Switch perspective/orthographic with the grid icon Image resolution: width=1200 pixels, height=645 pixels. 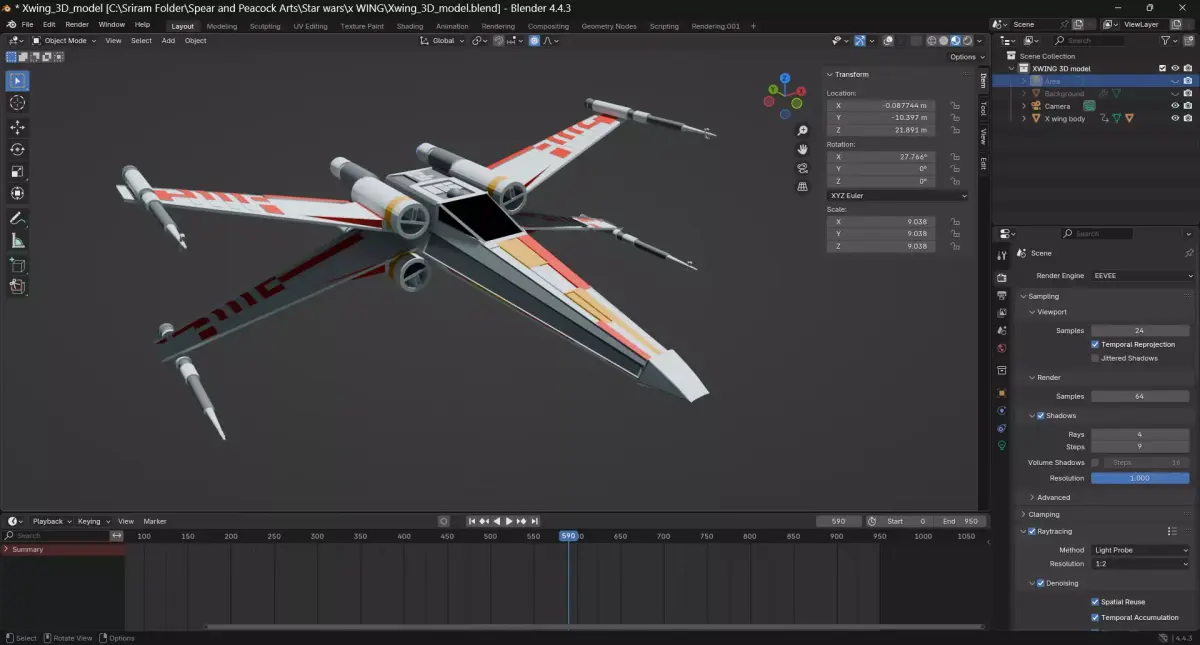click(x=802, y=186)
